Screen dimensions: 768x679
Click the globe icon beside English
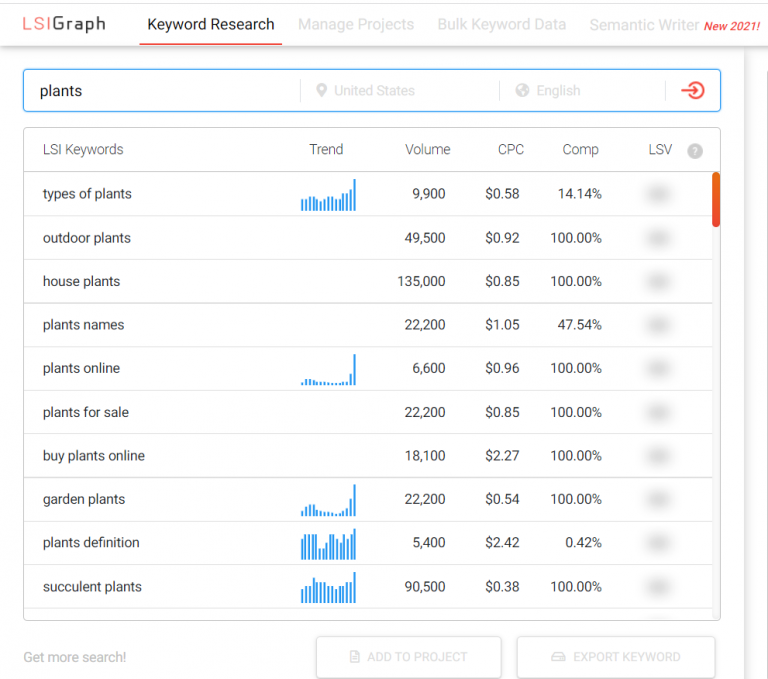[522, 91]
